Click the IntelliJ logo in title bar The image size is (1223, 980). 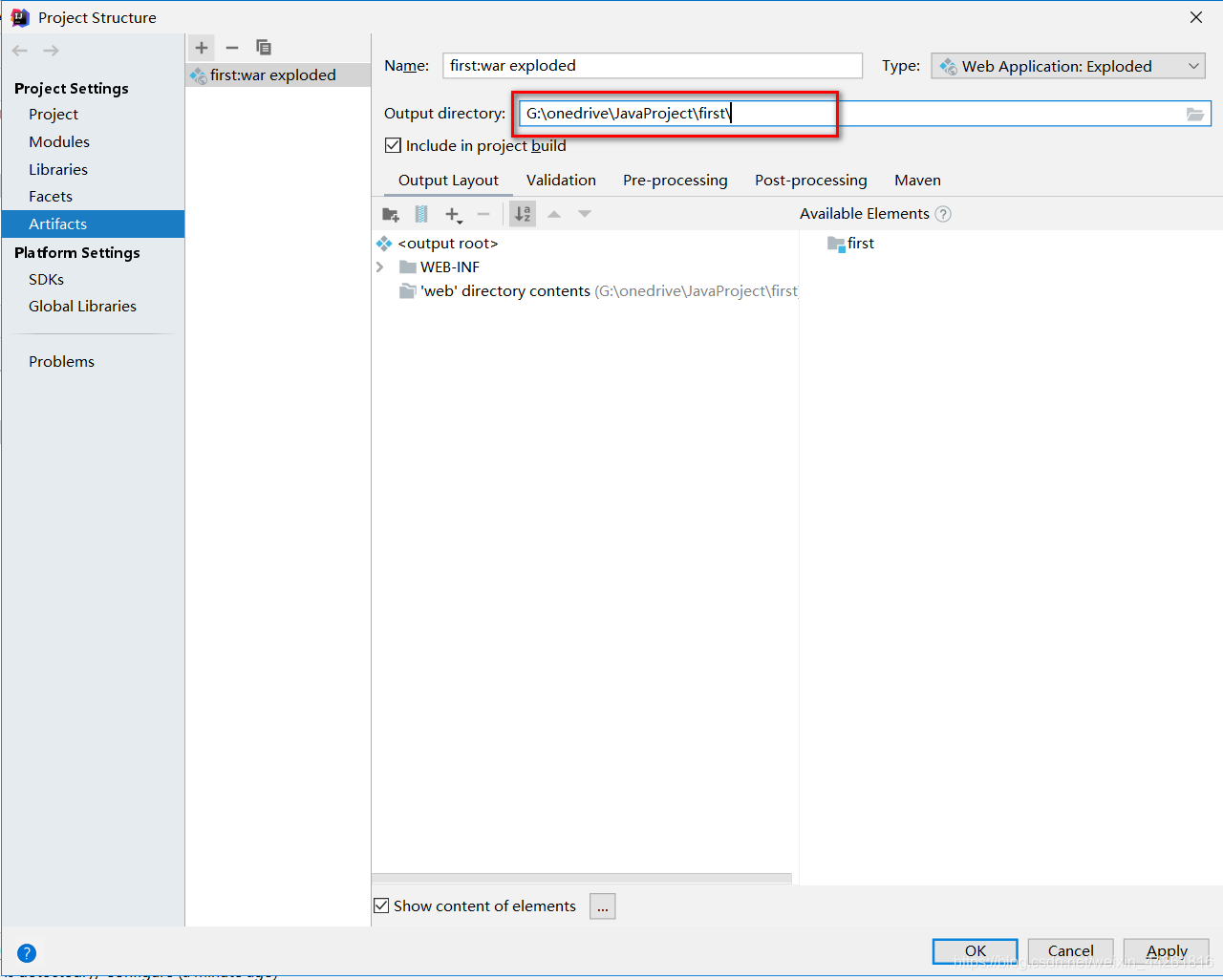20,17
